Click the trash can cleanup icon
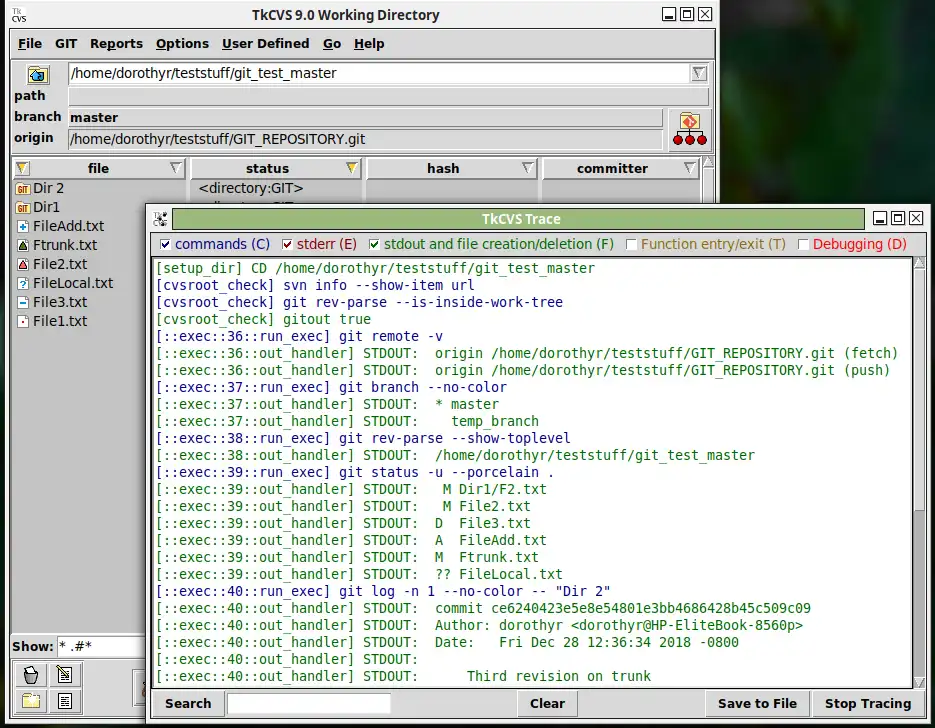 click(31, 675)
